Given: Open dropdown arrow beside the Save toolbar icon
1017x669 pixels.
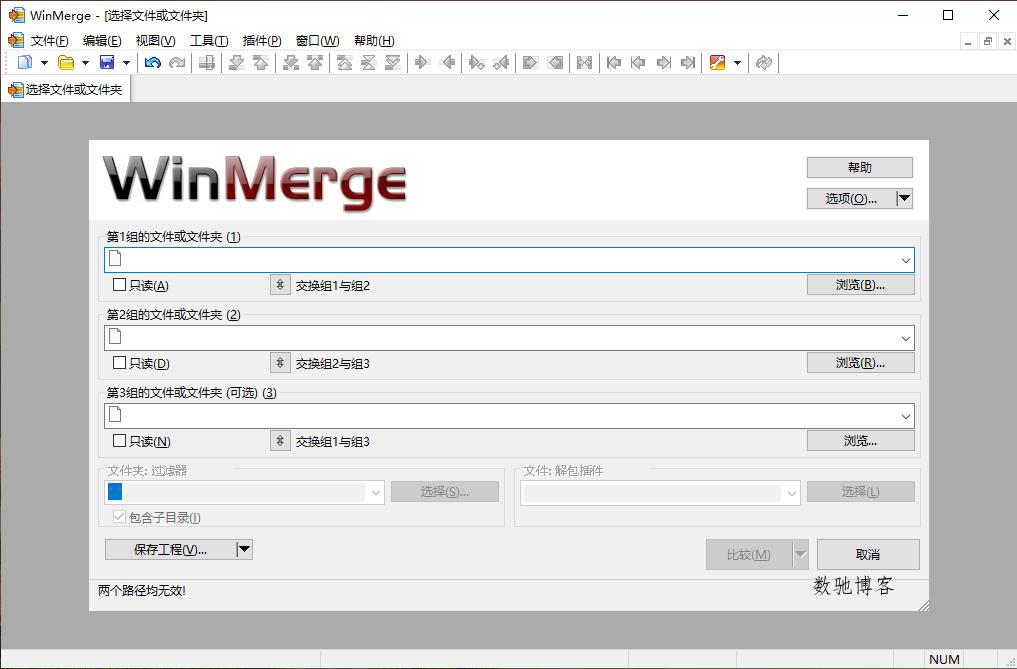Looking at the screenshot, I should (x=126, y=63).
